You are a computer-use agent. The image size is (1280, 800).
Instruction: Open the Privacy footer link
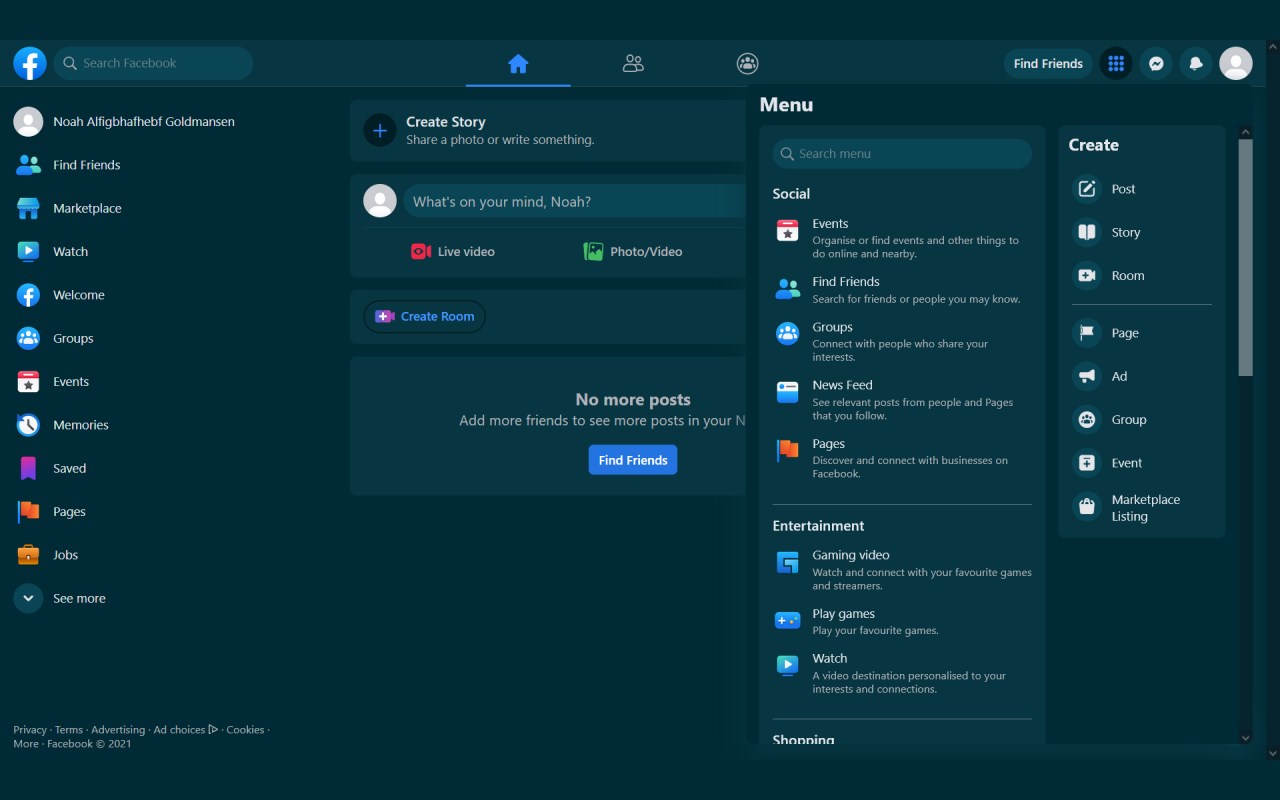pyautogui.click(x=30, y=730)
